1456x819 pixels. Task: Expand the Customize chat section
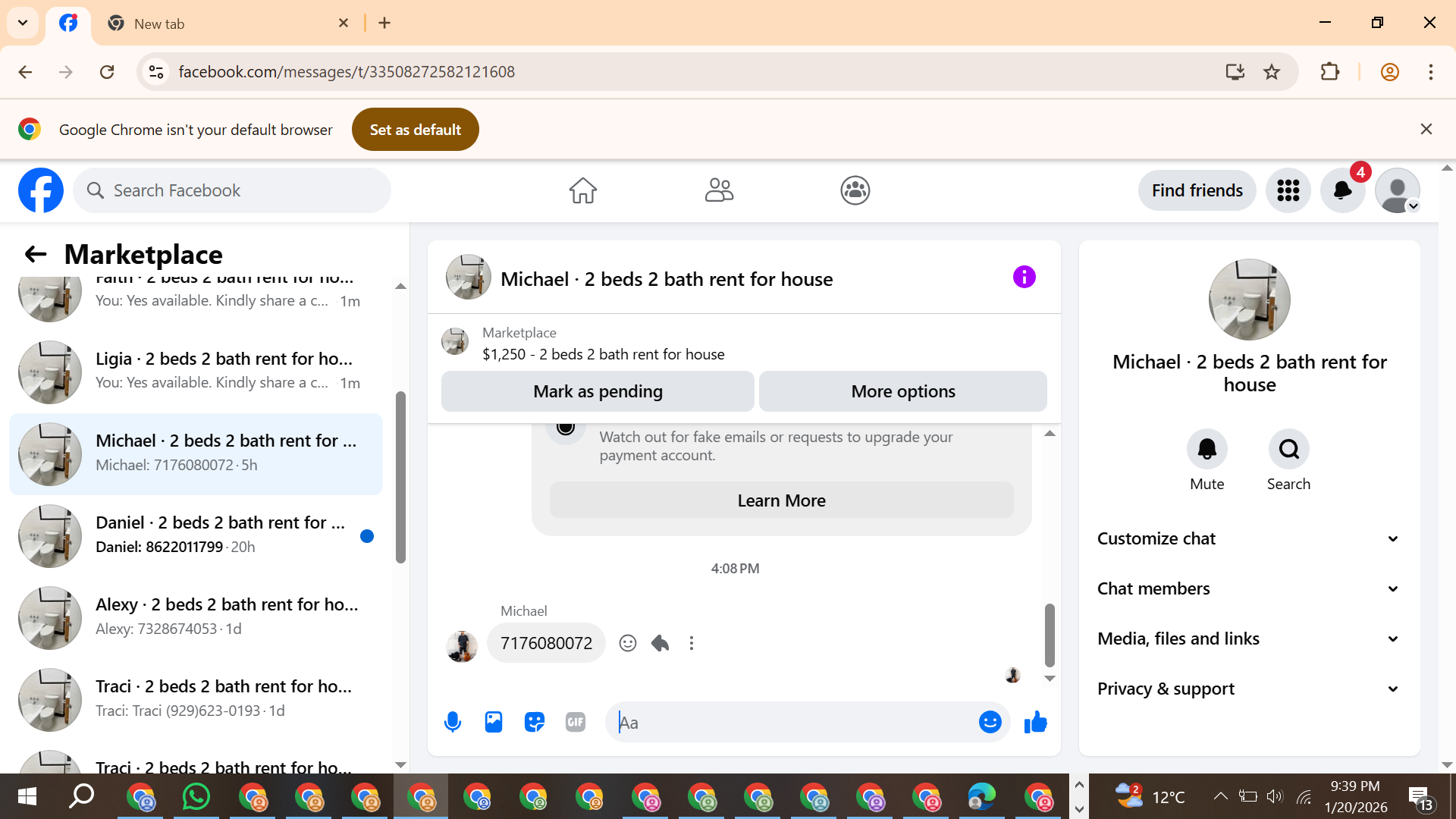coord(1249,538)
